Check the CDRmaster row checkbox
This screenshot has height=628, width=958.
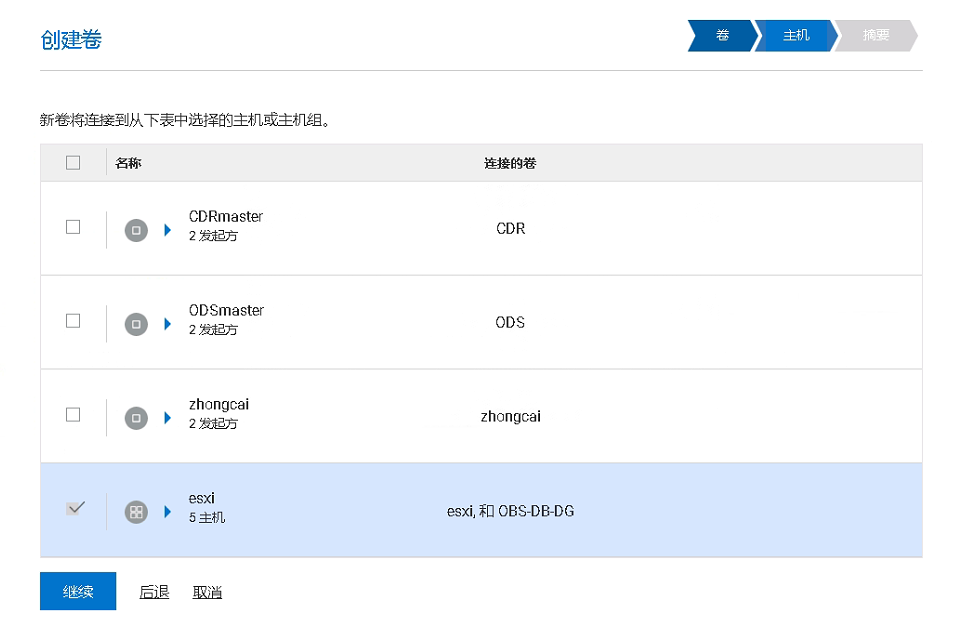coord(73,227)
